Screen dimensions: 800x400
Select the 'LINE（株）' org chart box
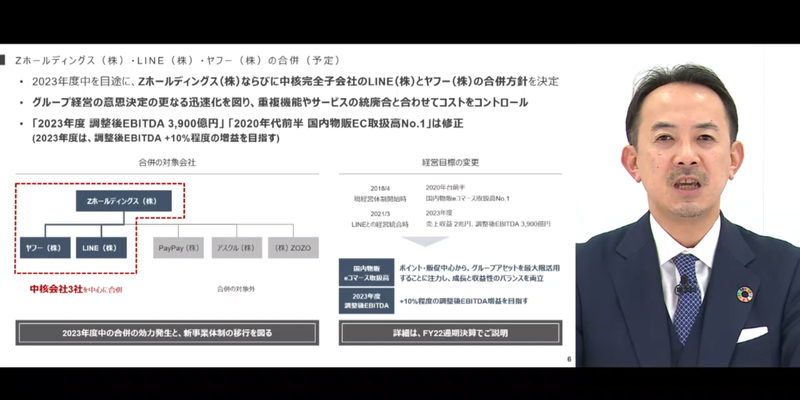coord(102,248)
